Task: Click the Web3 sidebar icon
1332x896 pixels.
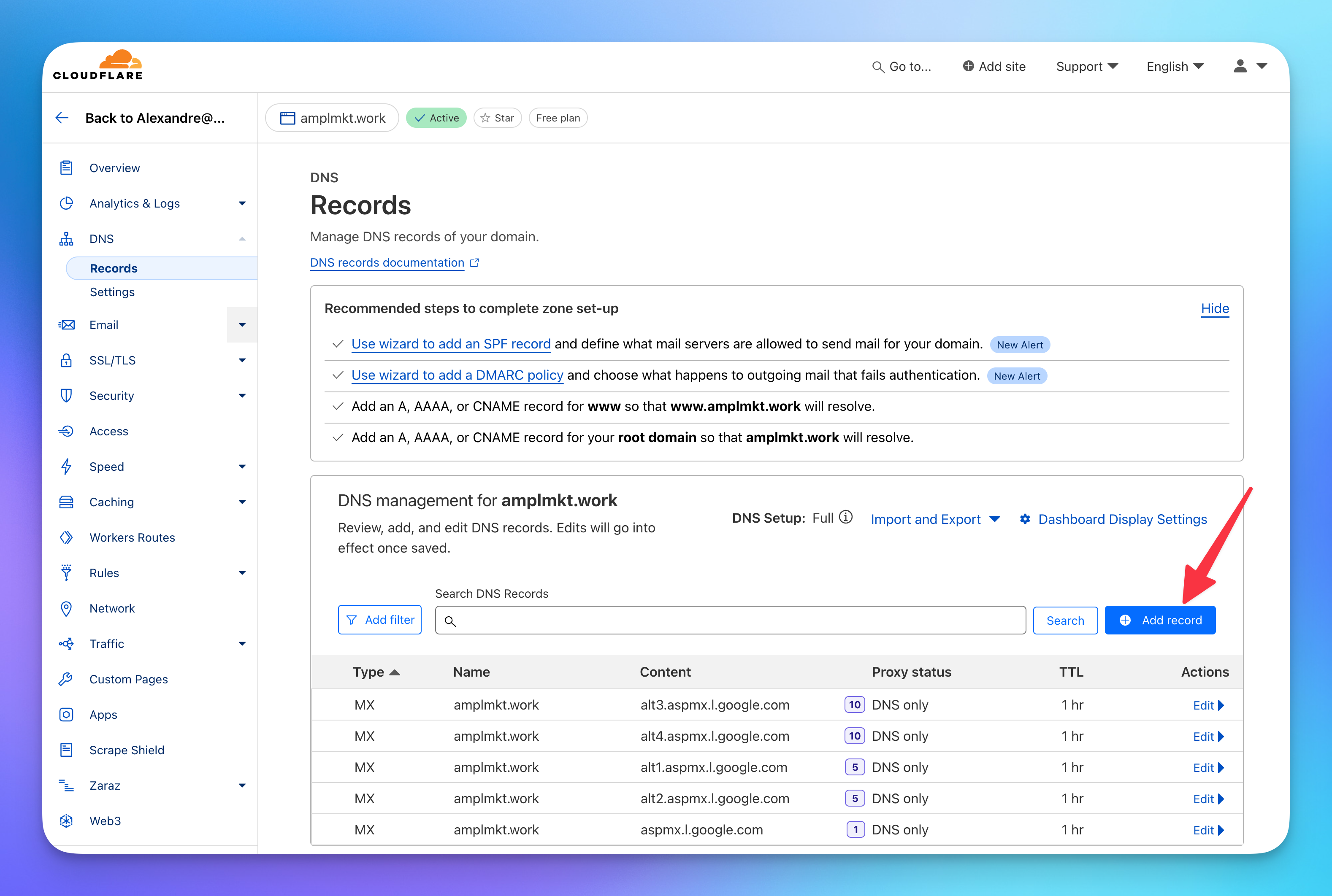Action: (66, 820)
